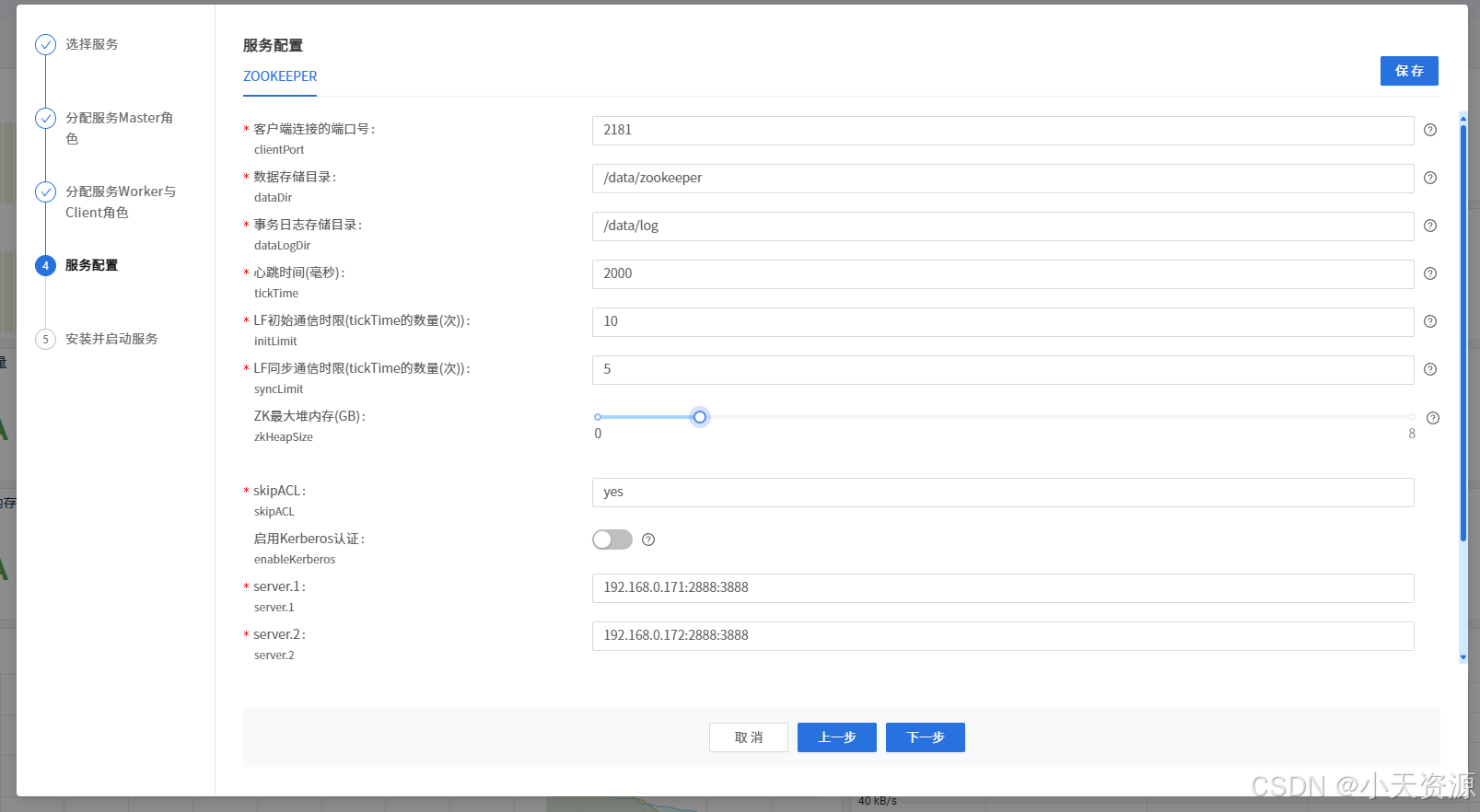Click the 启用Kerberos认证 label
Image resolution: width=1480 pixels, height=812 pixels.
pos(309,539)
